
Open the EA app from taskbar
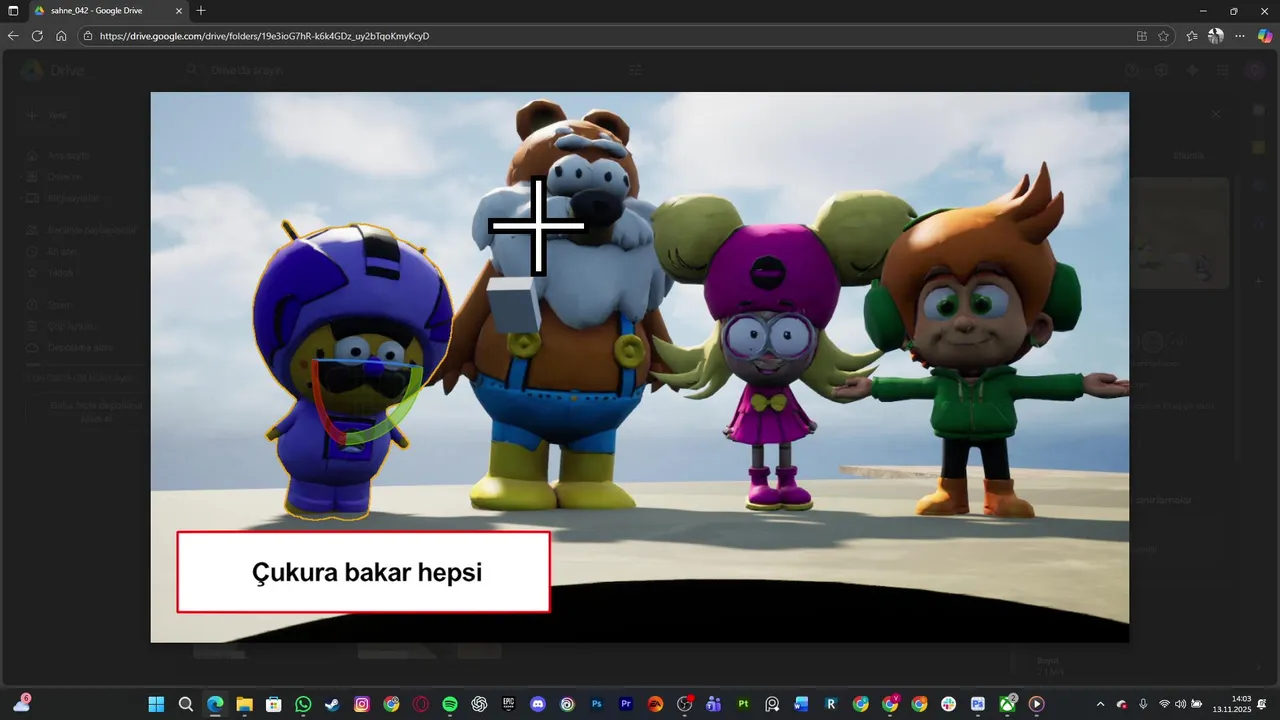(655, 704)
